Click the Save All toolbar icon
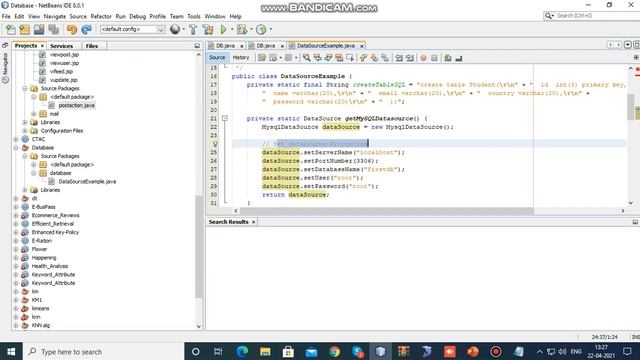Viewport: 640px width, 360px height. point(53,29)
